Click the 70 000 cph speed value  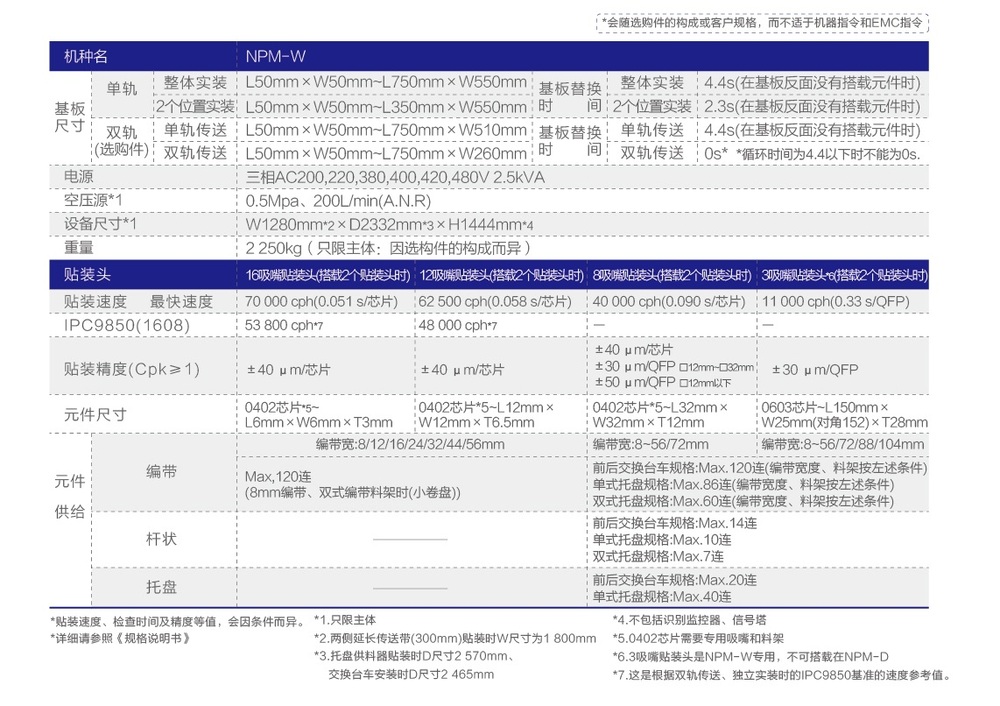pyautogui.click(x=327, y=301)
